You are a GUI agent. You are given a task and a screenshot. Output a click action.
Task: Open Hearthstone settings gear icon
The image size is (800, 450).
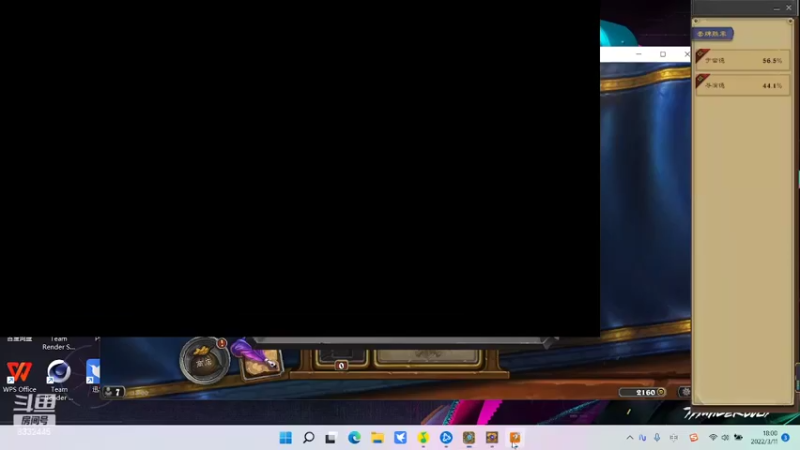pyautogui.click(x=685, y=392)
